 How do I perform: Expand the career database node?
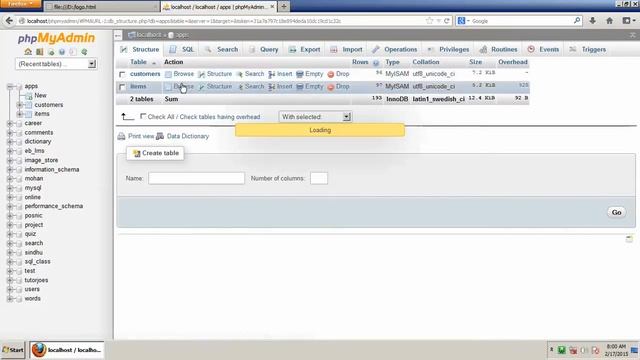[x=10, y=123]
